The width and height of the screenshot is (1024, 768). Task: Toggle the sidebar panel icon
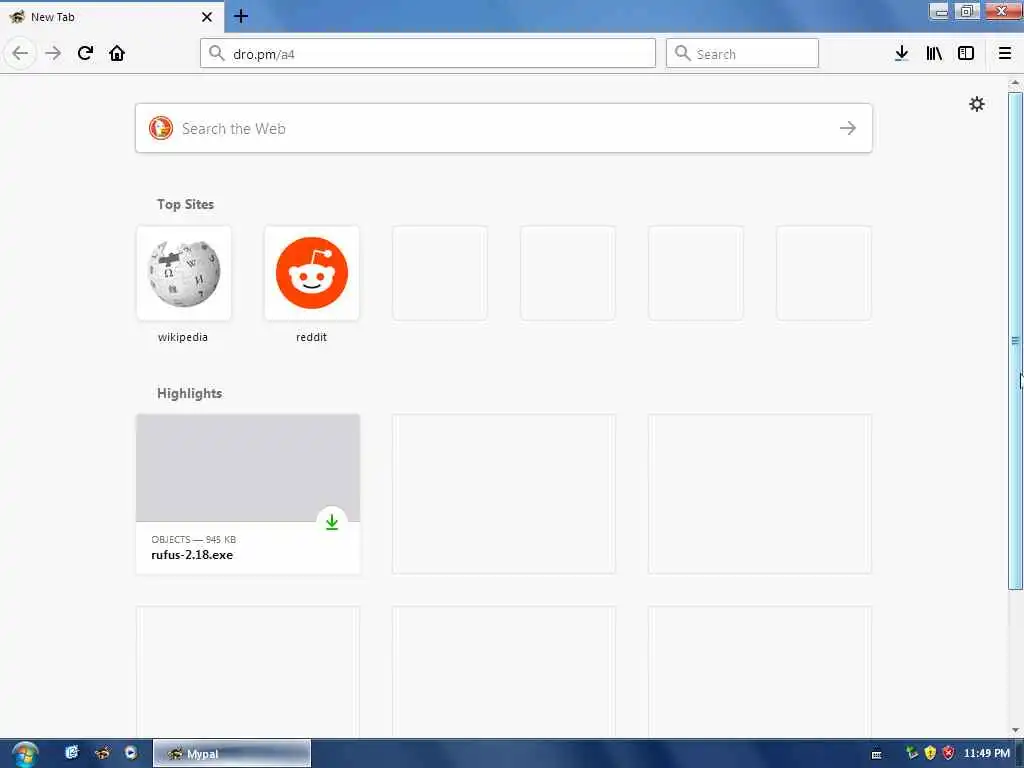pyautogui.click(x=966, y=53)
